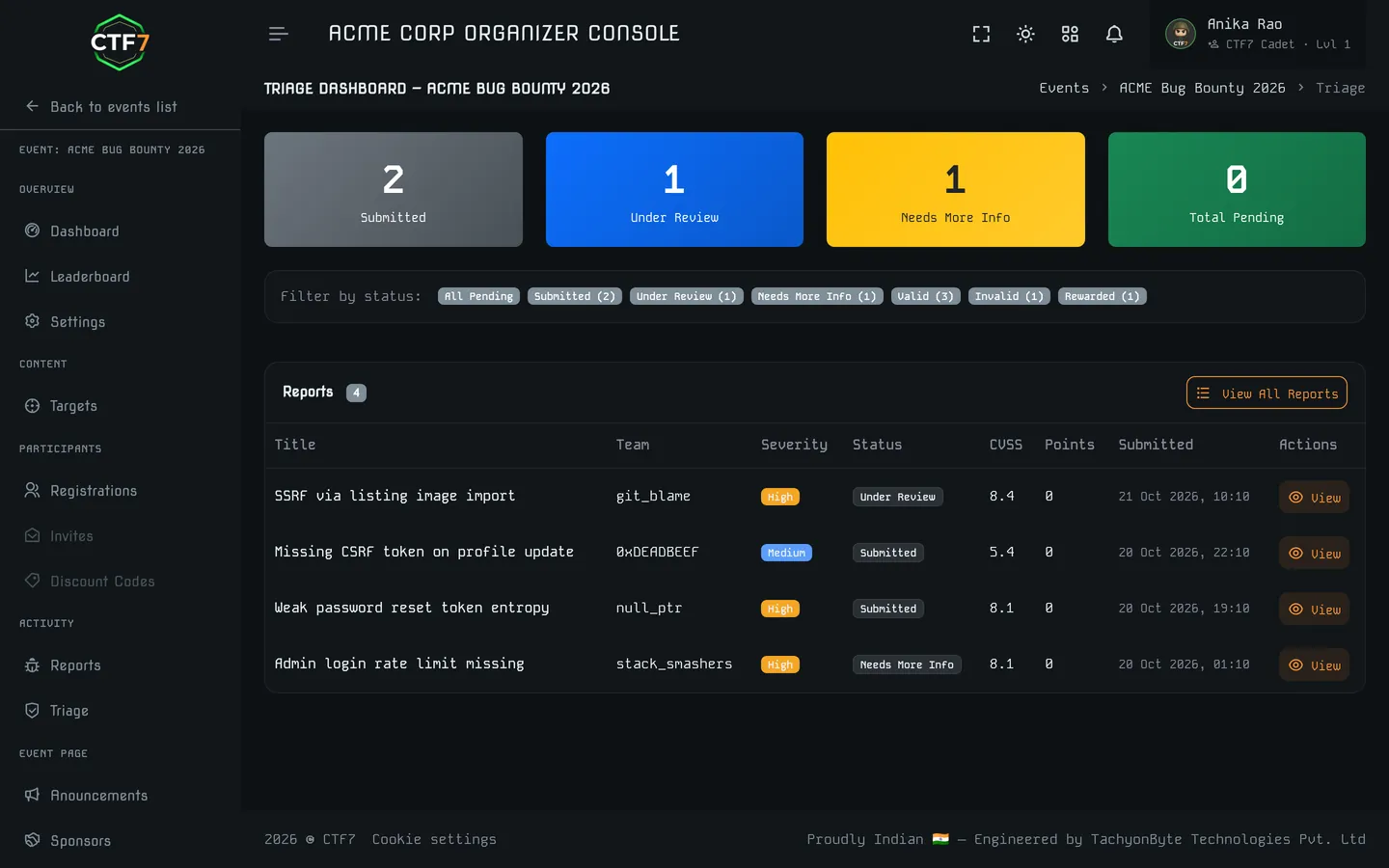The height and width of the screenshot is (868, 1389).
Task: Click the Reports bug icon in sidebar
Action: tap(32, 665)
